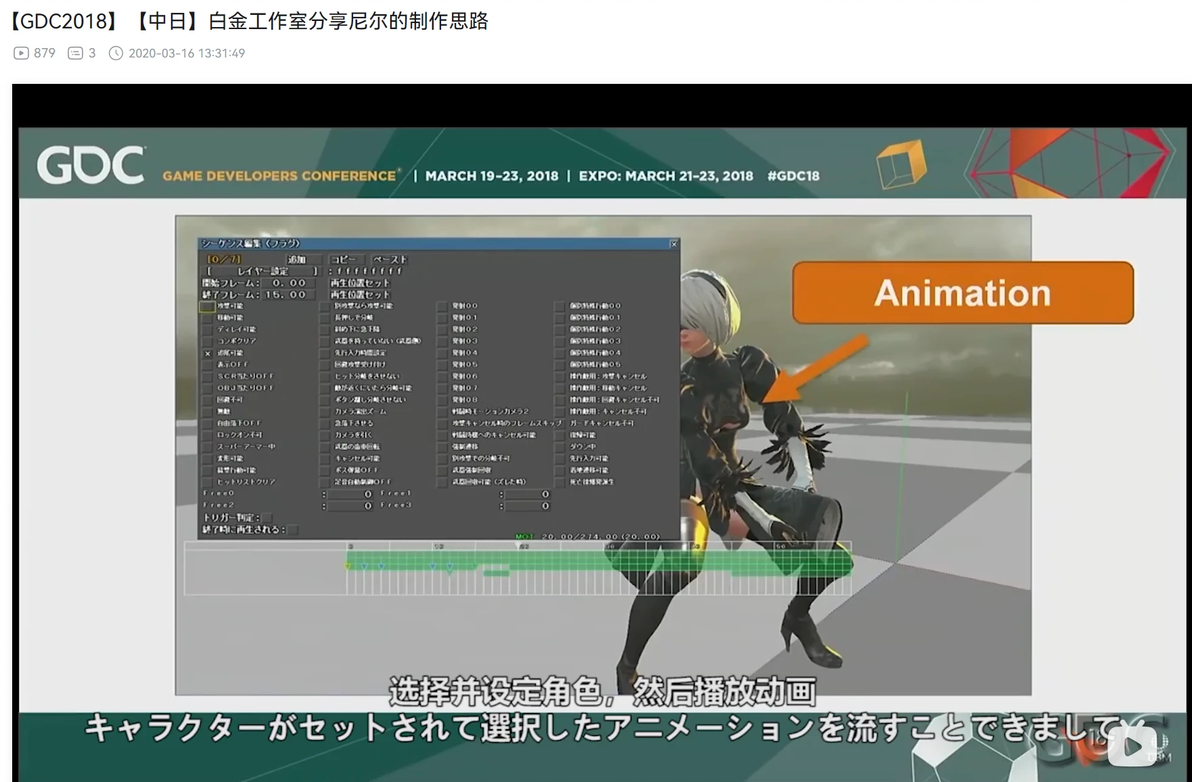Click 再生位置セット beside 開始フレーム
Viewport: 1192px width, 782px height.
pos(360,283)
